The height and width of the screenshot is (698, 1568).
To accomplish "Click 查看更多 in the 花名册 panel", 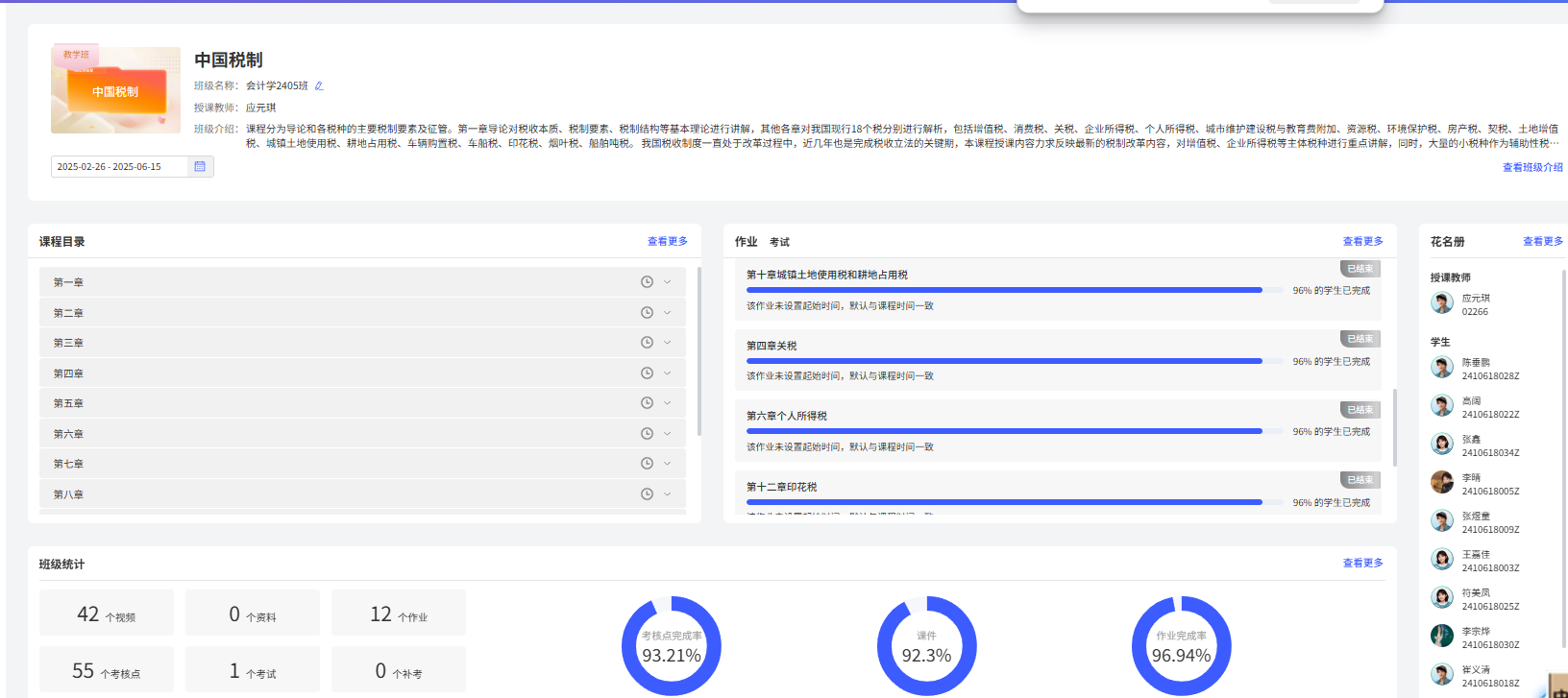I will click(x=1542, y=242).
